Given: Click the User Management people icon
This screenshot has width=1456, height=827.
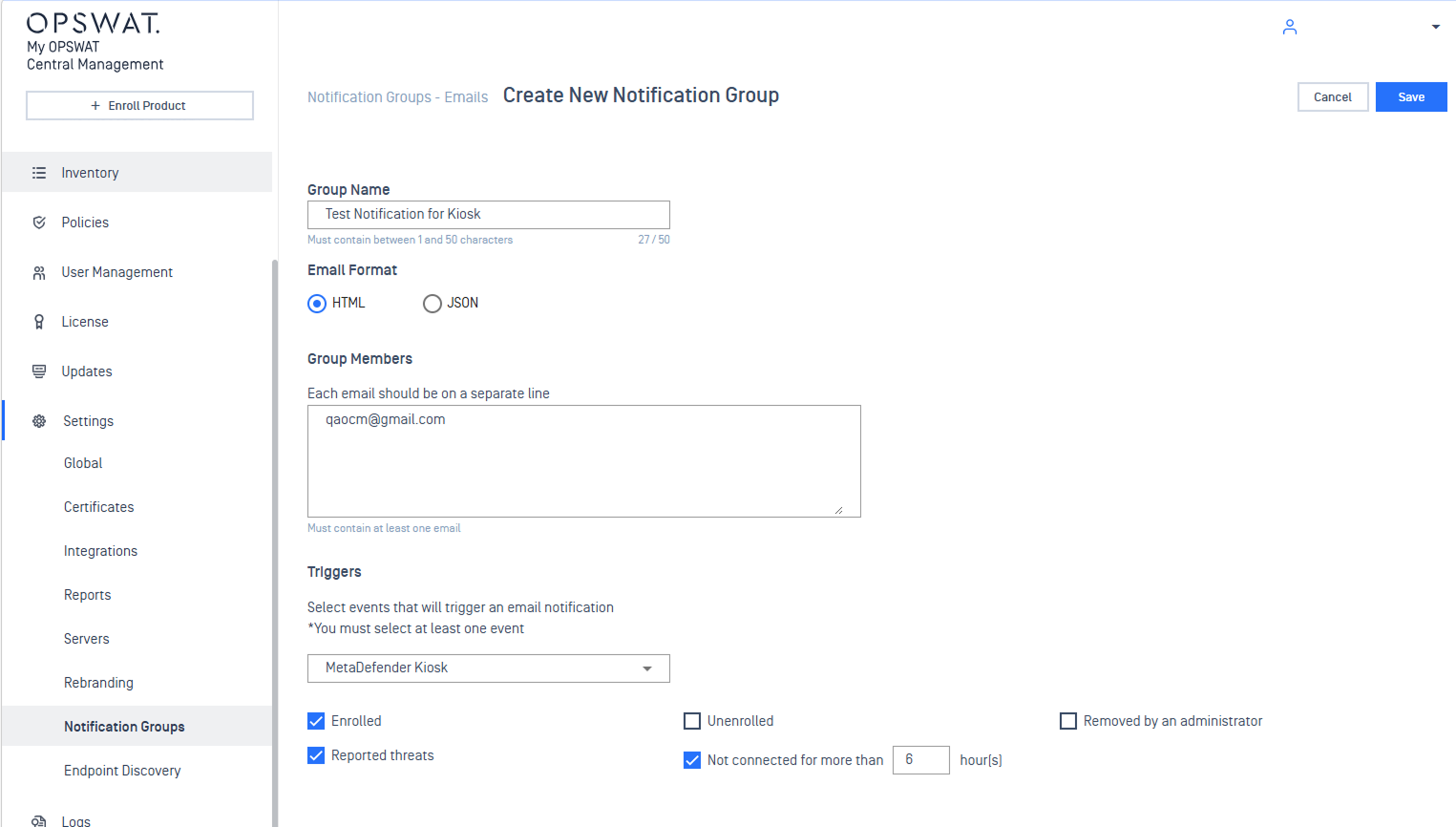Looking at the screenshot, I should 38,271.
